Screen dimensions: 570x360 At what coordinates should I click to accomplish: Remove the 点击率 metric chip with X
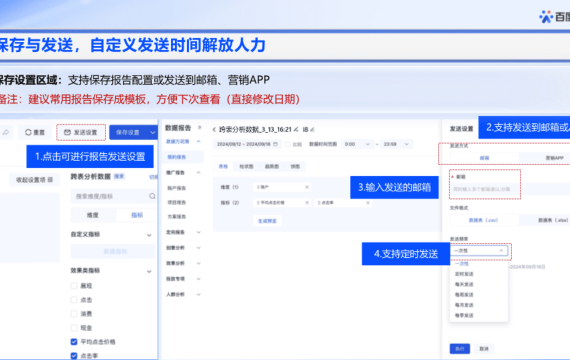368,203
